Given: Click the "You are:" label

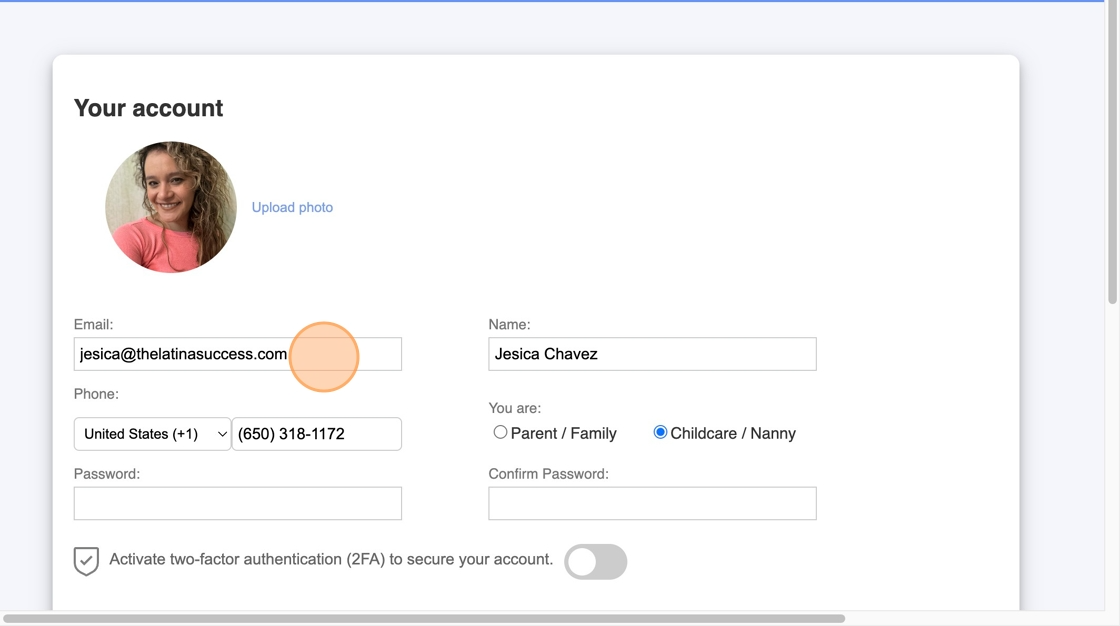Looking at the screenshot, I should coord(515,408).
